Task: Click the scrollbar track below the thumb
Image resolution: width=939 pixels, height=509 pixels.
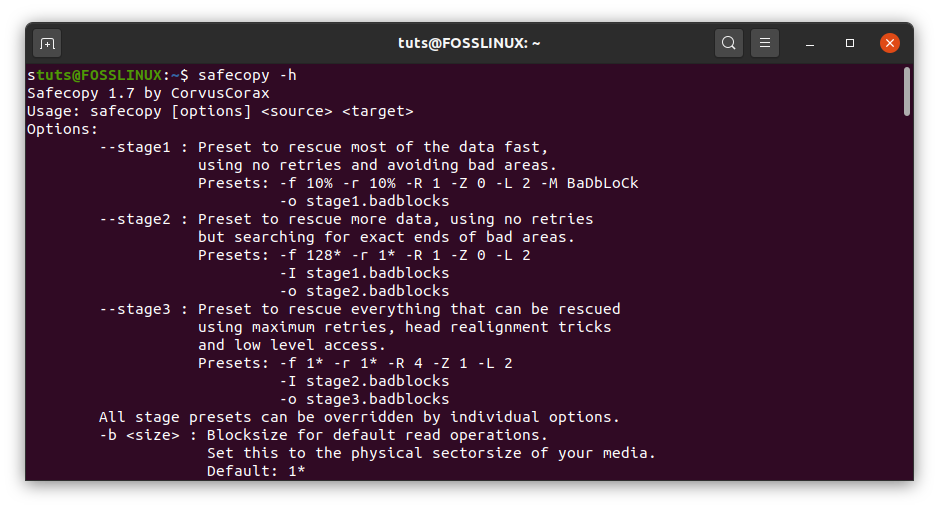Action: point(906,300)
